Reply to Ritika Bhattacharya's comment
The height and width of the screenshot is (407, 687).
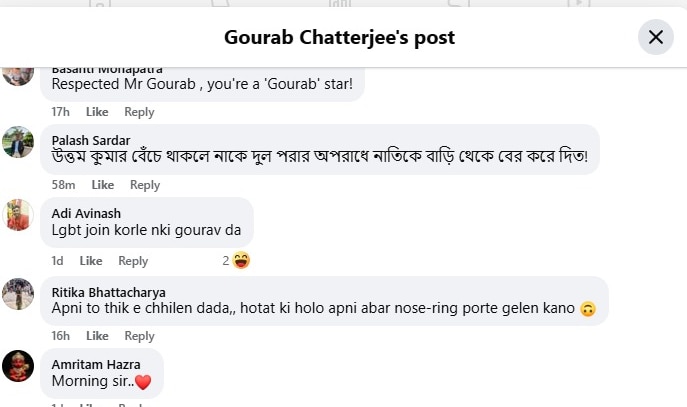click(139, 336)
